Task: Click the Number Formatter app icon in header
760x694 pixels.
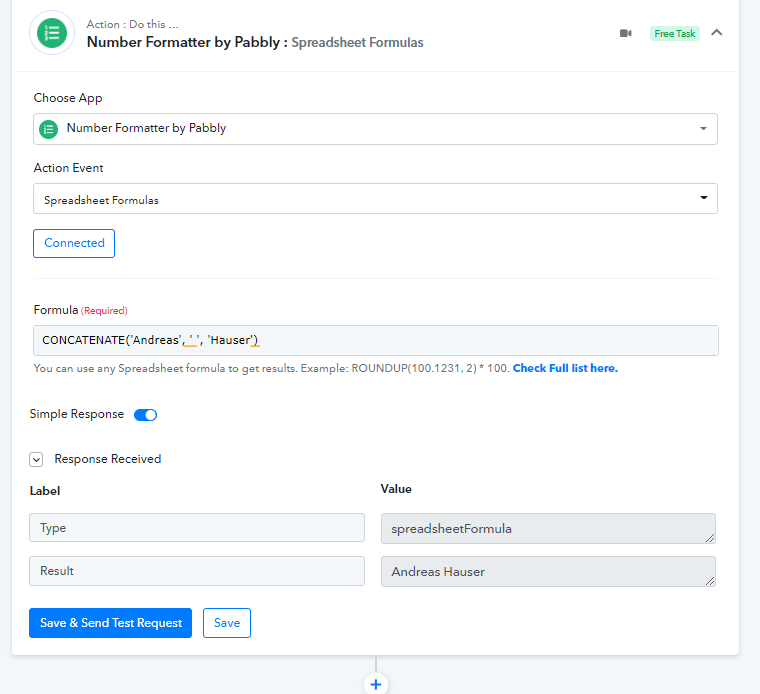Action: [52, 33]
